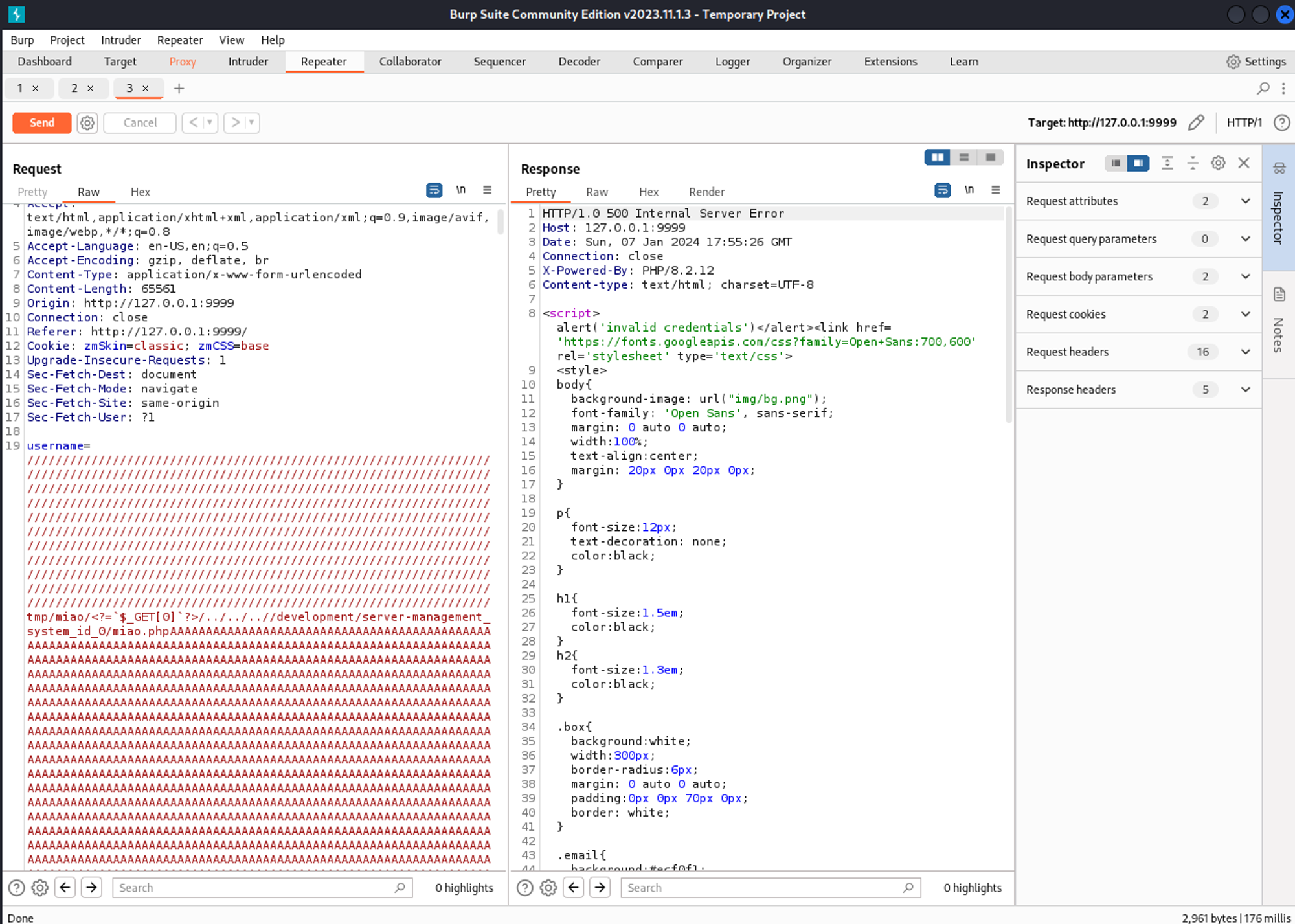1295x924 pixels.
Task: Toggle word wrap icon in Response panel
Action: (x=942, y=190)
